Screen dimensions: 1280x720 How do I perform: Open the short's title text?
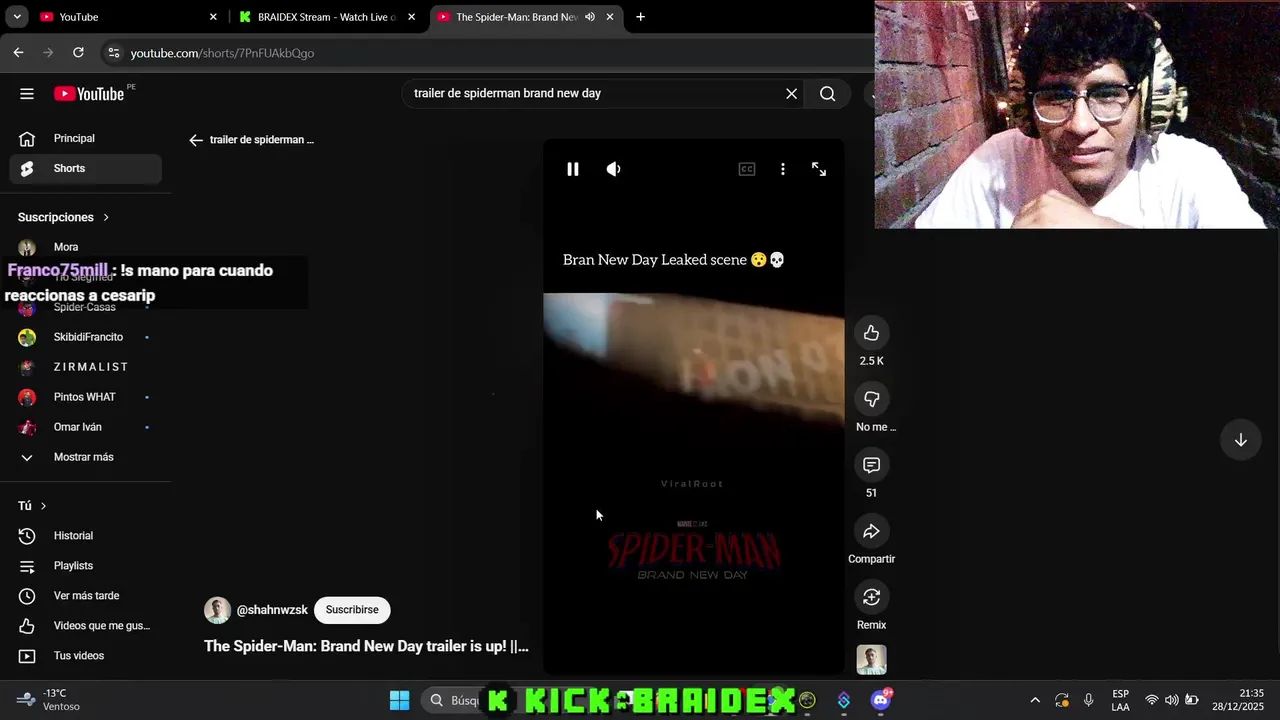point(366,646)
